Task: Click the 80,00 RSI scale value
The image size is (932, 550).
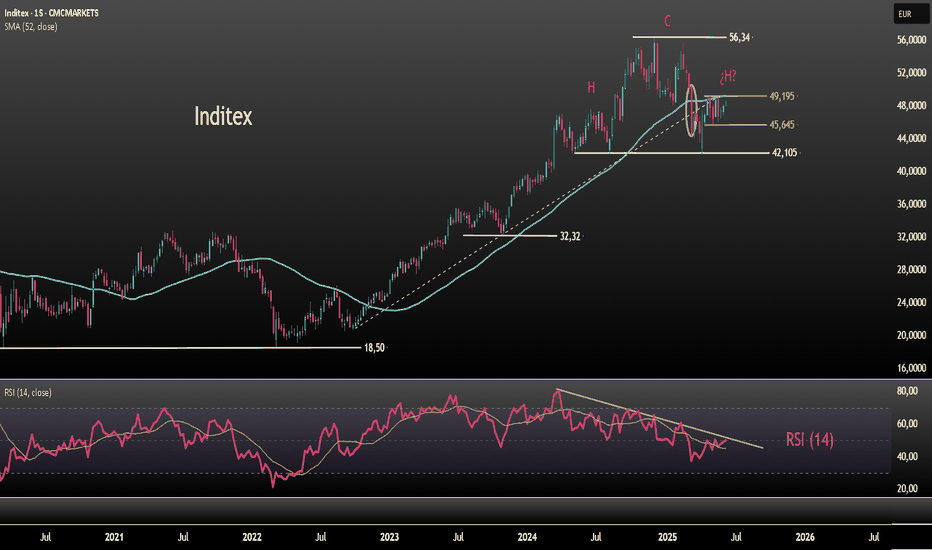Action: click(x=907, y=391)
